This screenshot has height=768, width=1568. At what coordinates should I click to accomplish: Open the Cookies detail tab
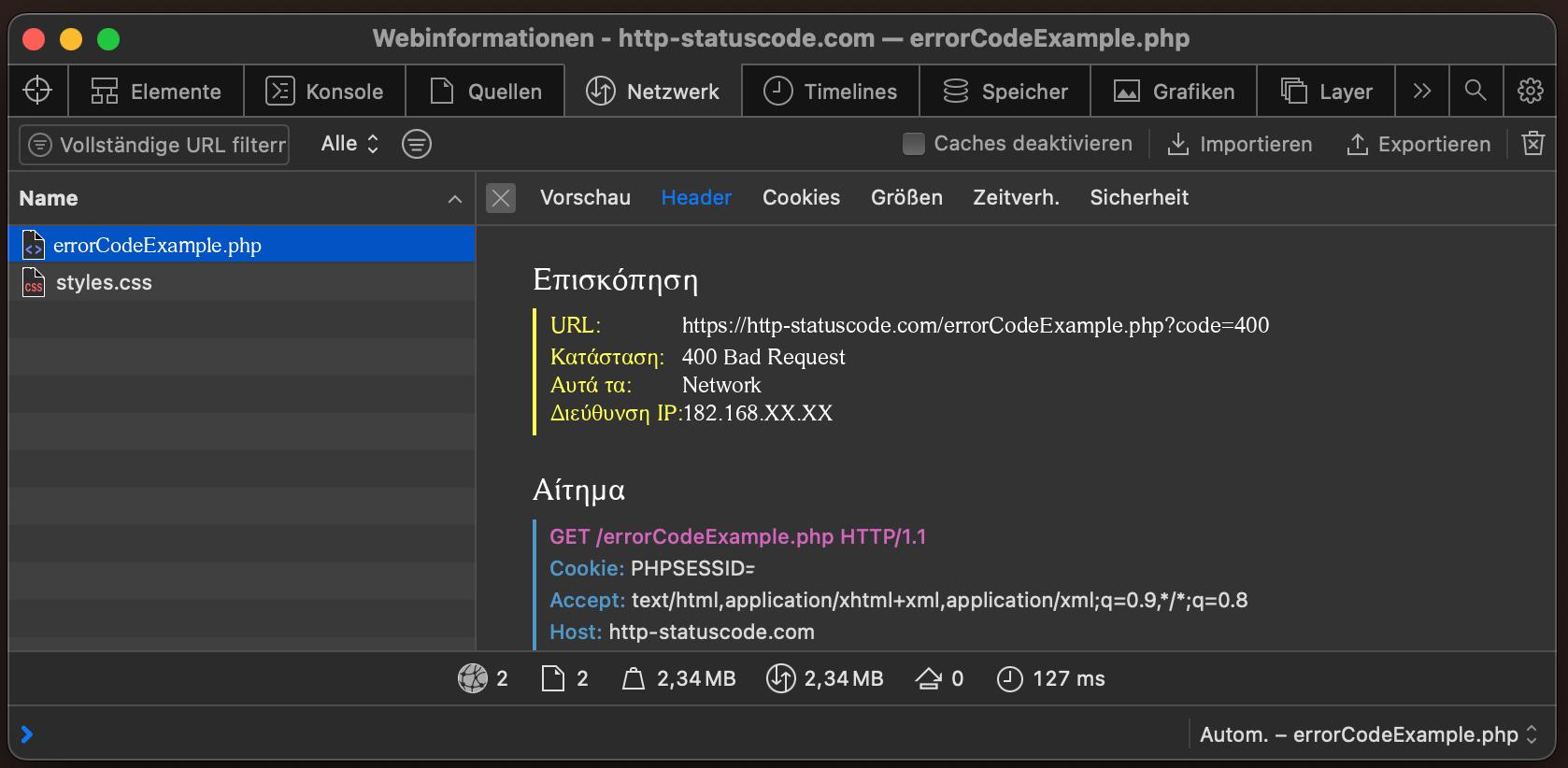pyautogui.click(x=801, y=197)
